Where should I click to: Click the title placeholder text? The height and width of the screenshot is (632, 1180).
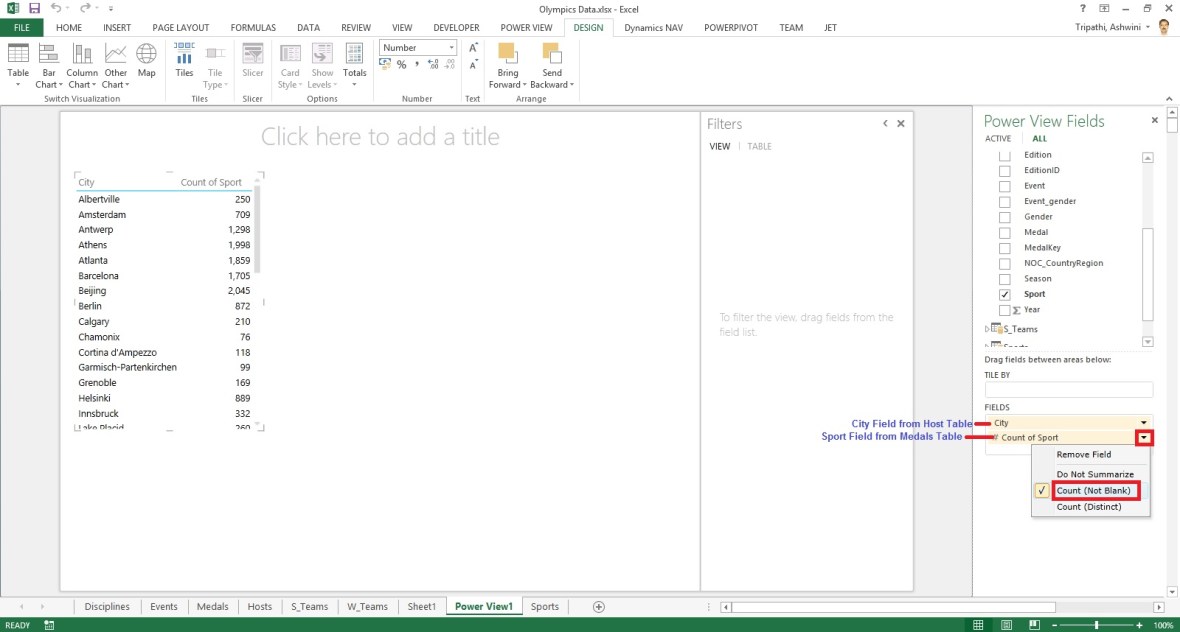coord(380,137)
